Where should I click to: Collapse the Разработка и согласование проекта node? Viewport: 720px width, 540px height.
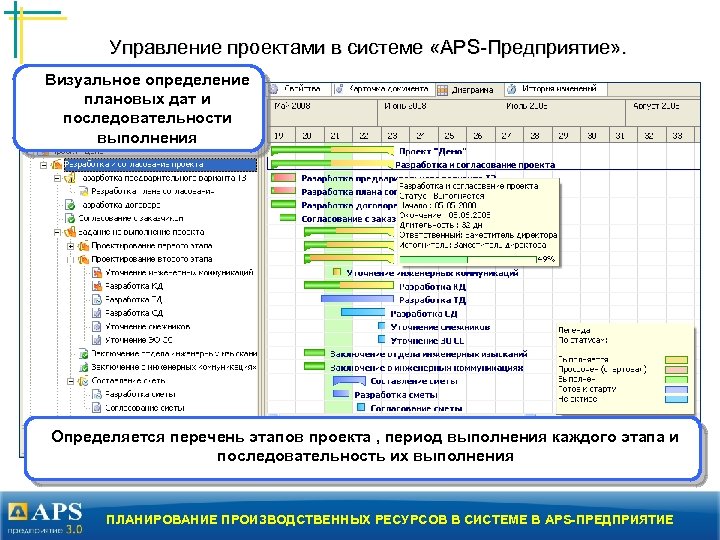coord(43,164)
